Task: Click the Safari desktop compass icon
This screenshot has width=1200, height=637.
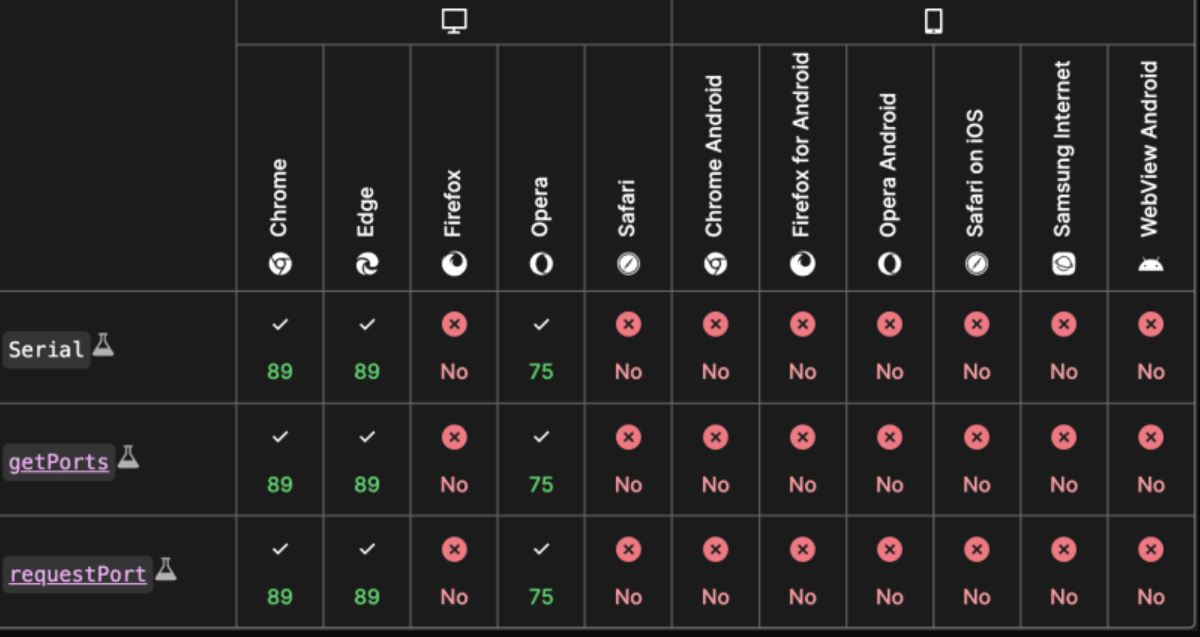Action: [x=628, y=264]
